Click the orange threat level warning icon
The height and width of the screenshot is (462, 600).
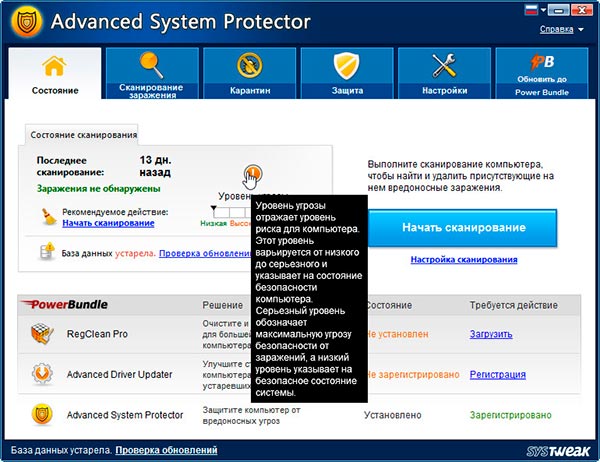coord(253,173)
